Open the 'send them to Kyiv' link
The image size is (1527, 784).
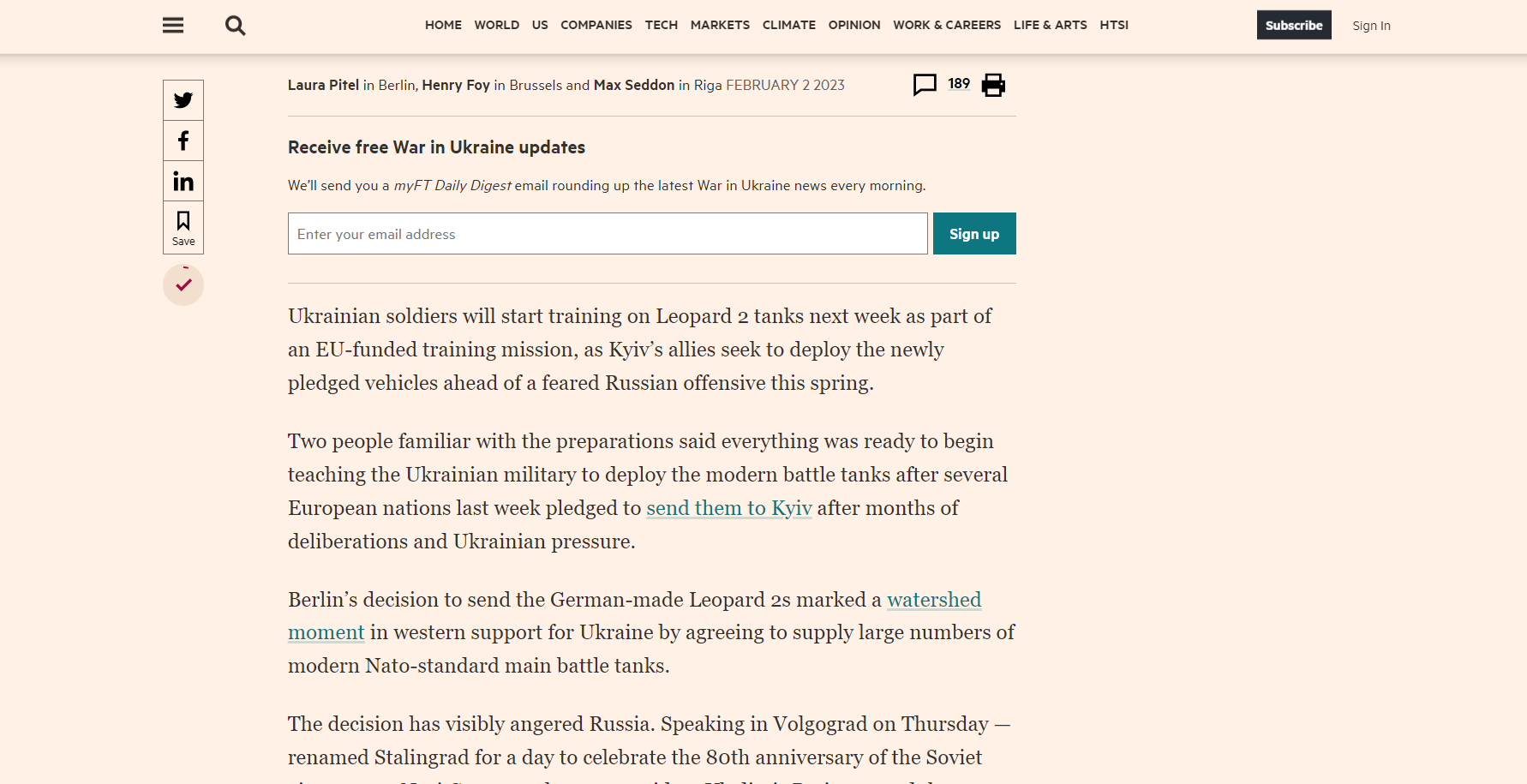pyautogui.click(x=729, y=508)
